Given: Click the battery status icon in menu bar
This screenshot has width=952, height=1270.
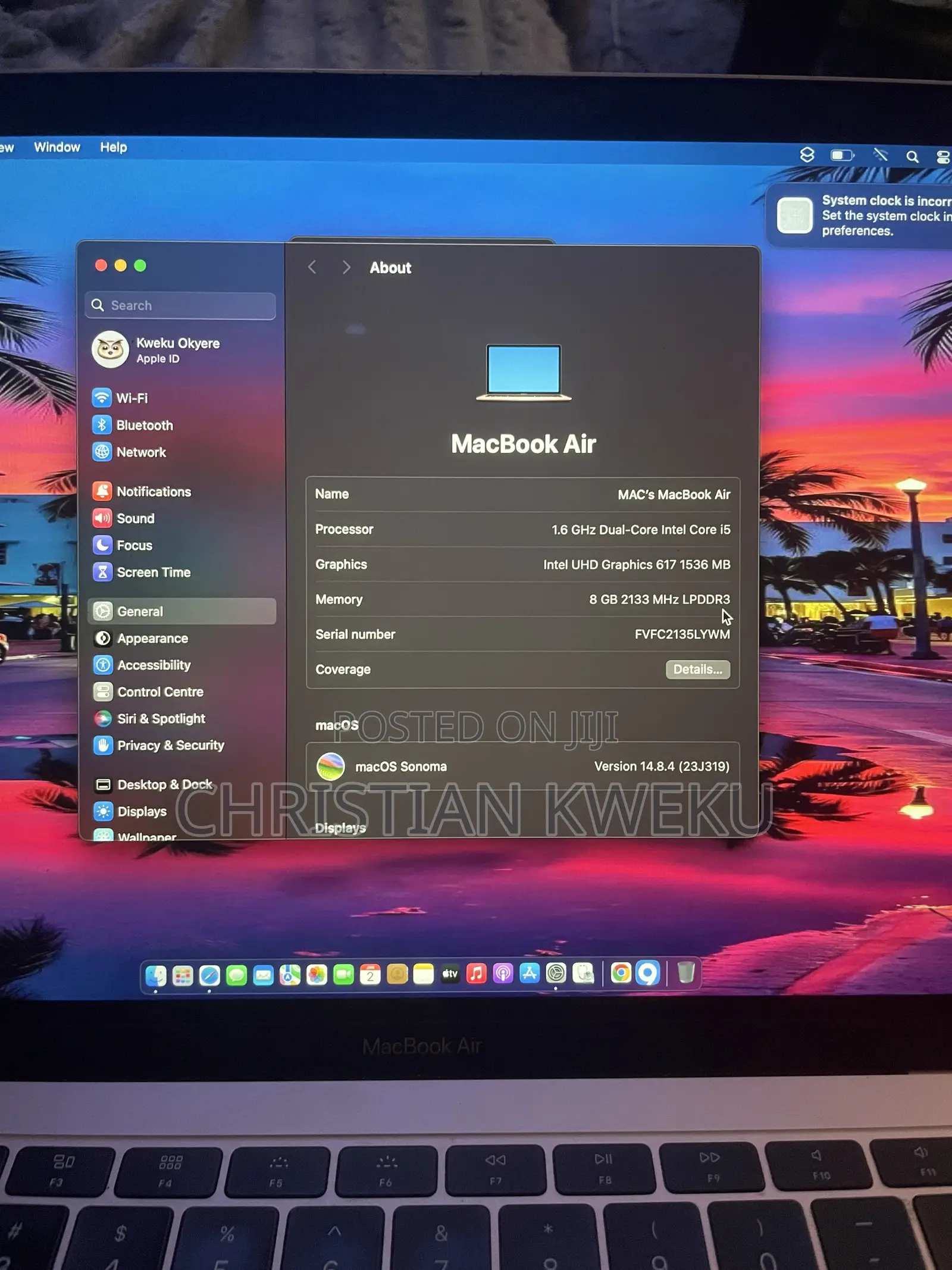Looking at the screenshot, I should (842, 155).
